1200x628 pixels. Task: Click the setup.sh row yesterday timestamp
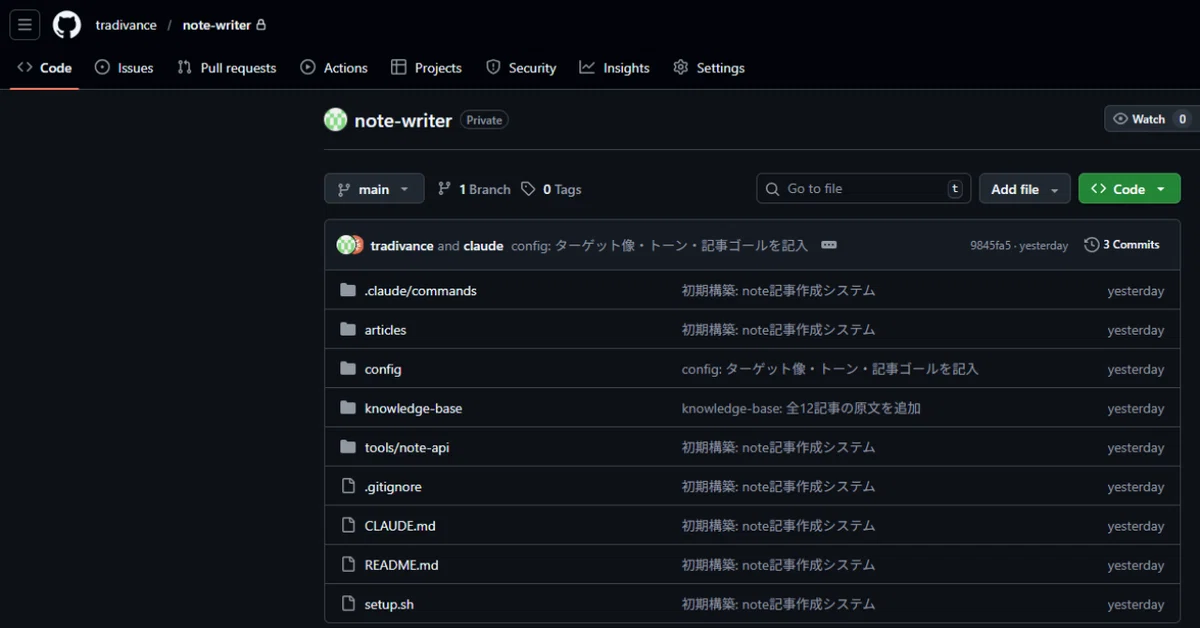click(x=1136, y=604)
